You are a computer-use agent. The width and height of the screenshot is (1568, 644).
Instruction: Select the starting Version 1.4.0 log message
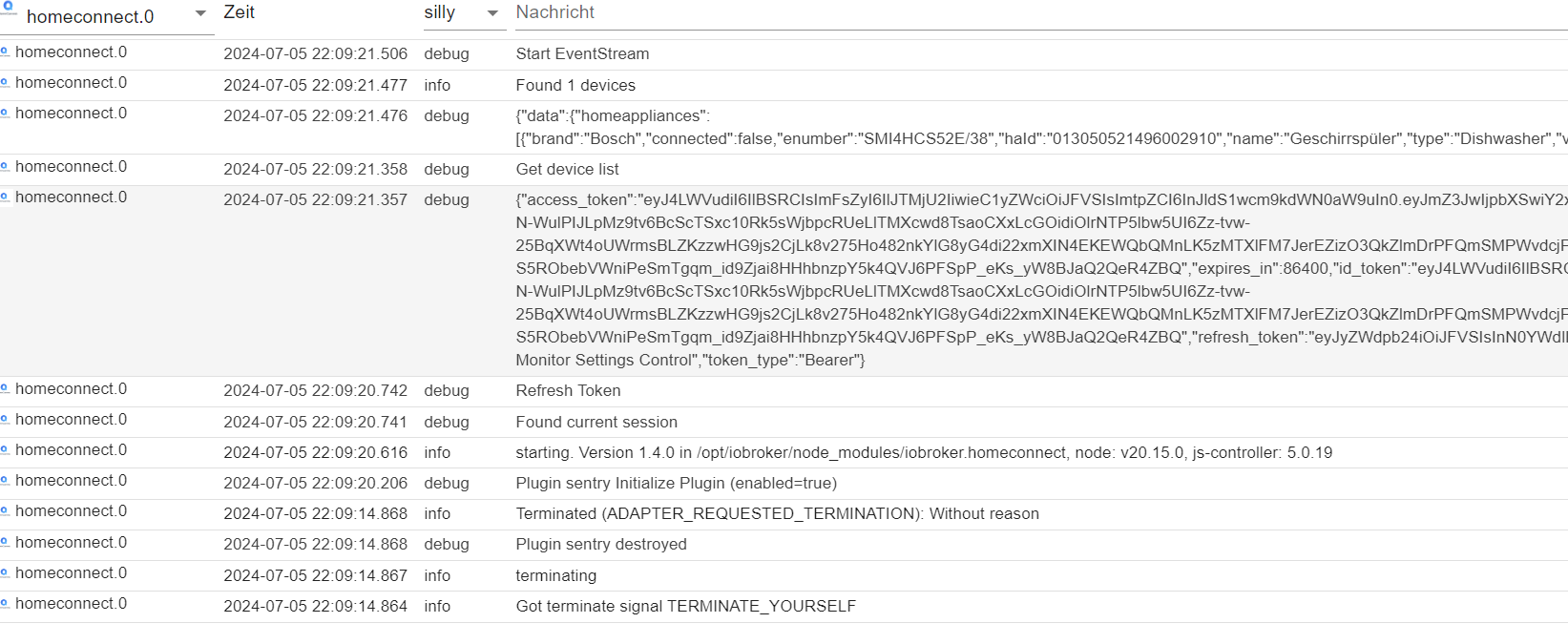pyautogui.click(x=924, y=452)
